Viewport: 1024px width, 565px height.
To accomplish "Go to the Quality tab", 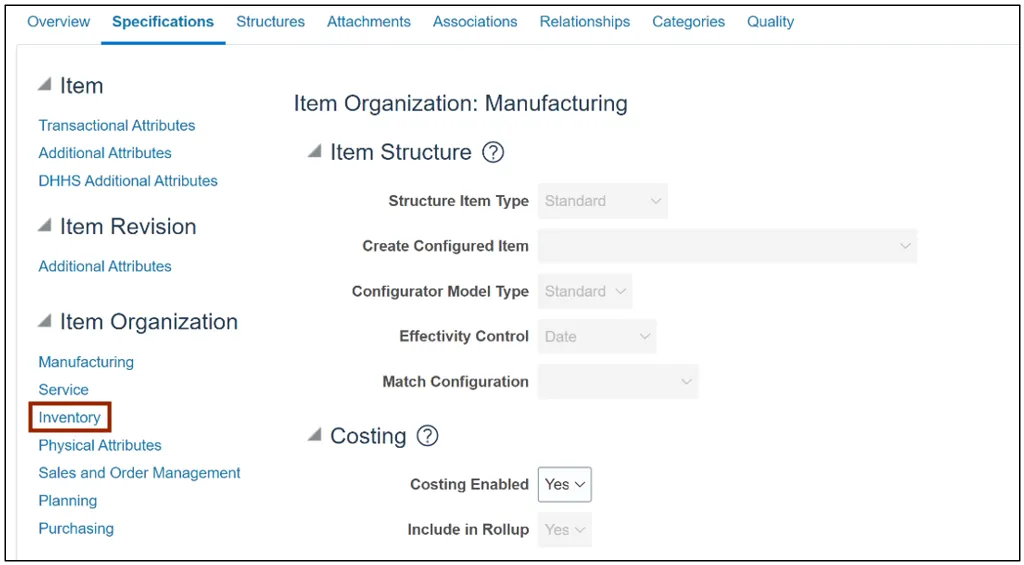I will tap(770, 21).
